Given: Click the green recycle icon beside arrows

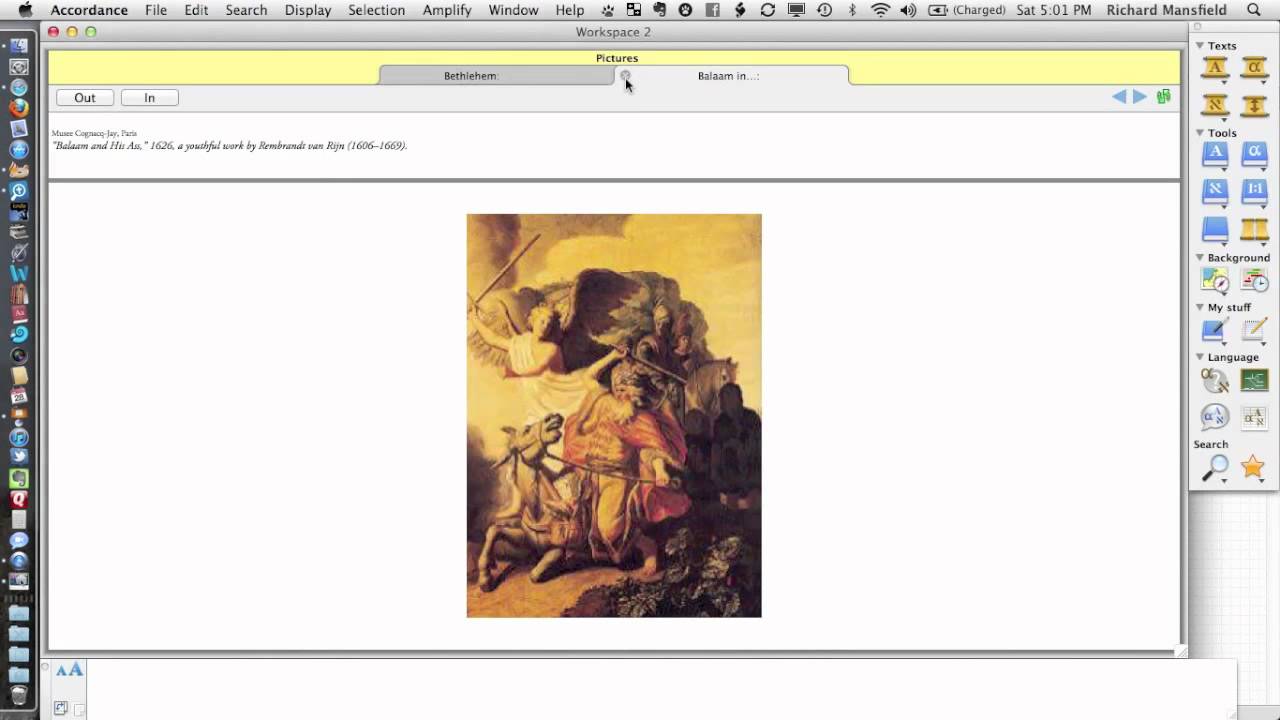Looking at the screenshot, I should coord(1164,97).
